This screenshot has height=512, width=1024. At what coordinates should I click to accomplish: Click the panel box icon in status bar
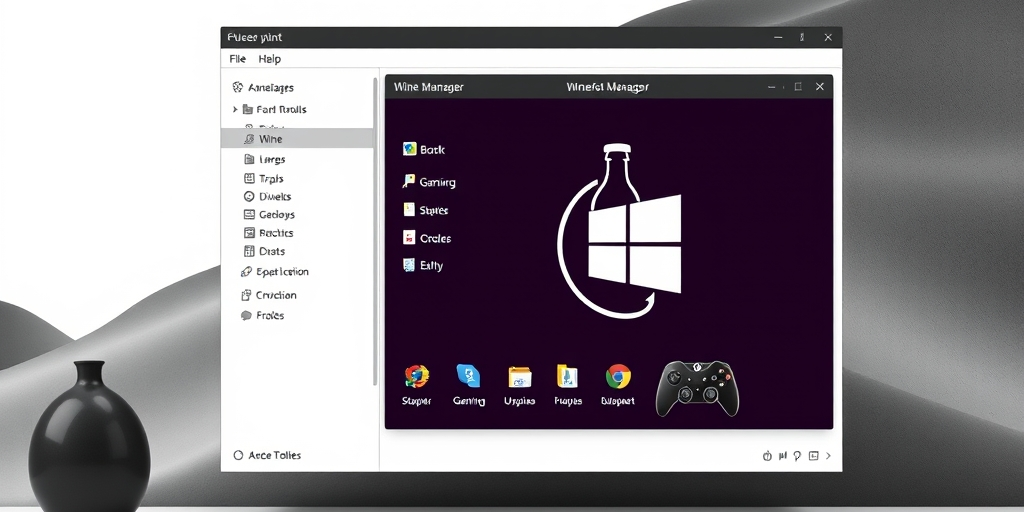pos(813,456)
